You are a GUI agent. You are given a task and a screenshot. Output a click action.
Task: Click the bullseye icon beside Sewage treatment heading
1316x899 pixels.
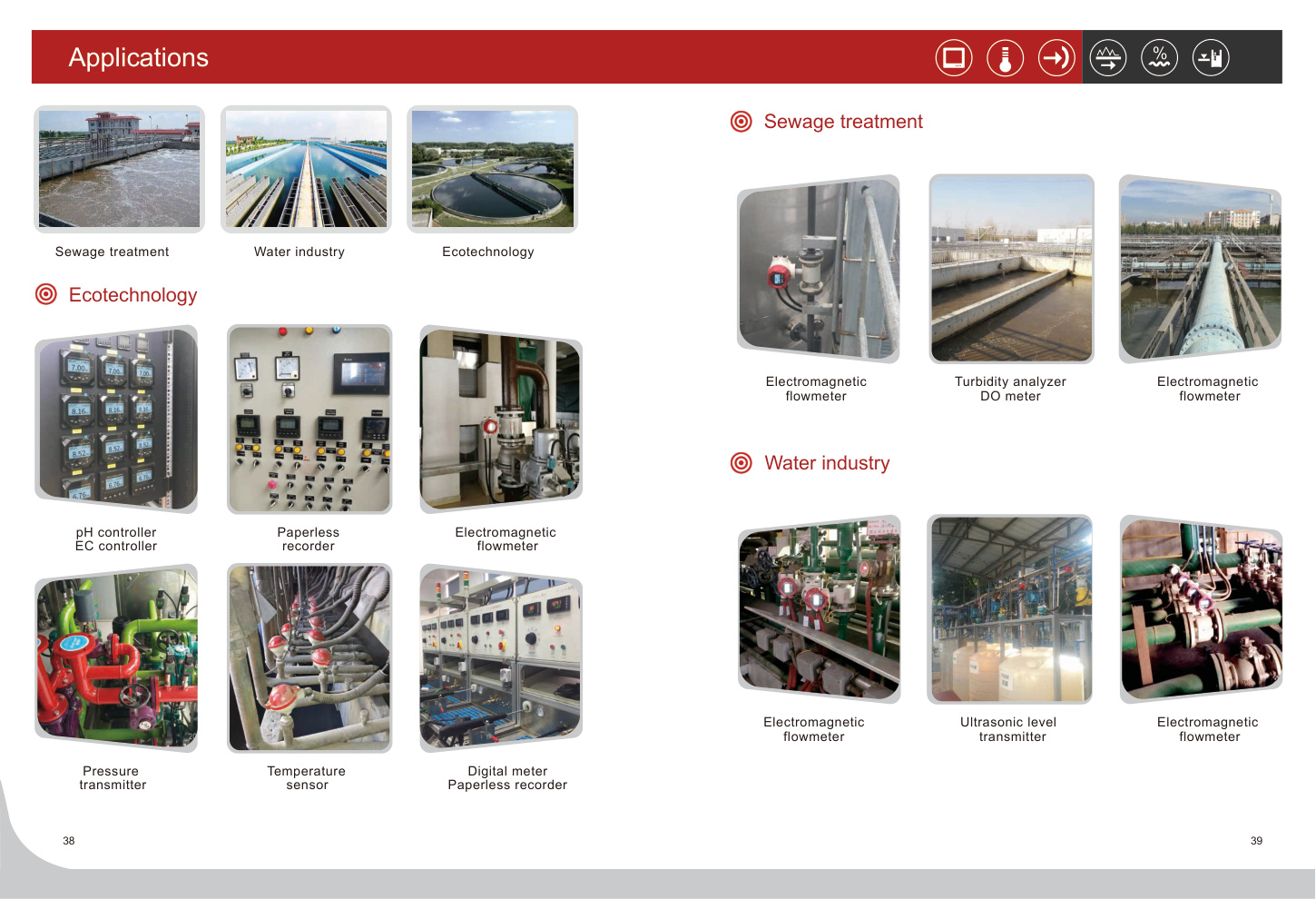coord(741,122)
